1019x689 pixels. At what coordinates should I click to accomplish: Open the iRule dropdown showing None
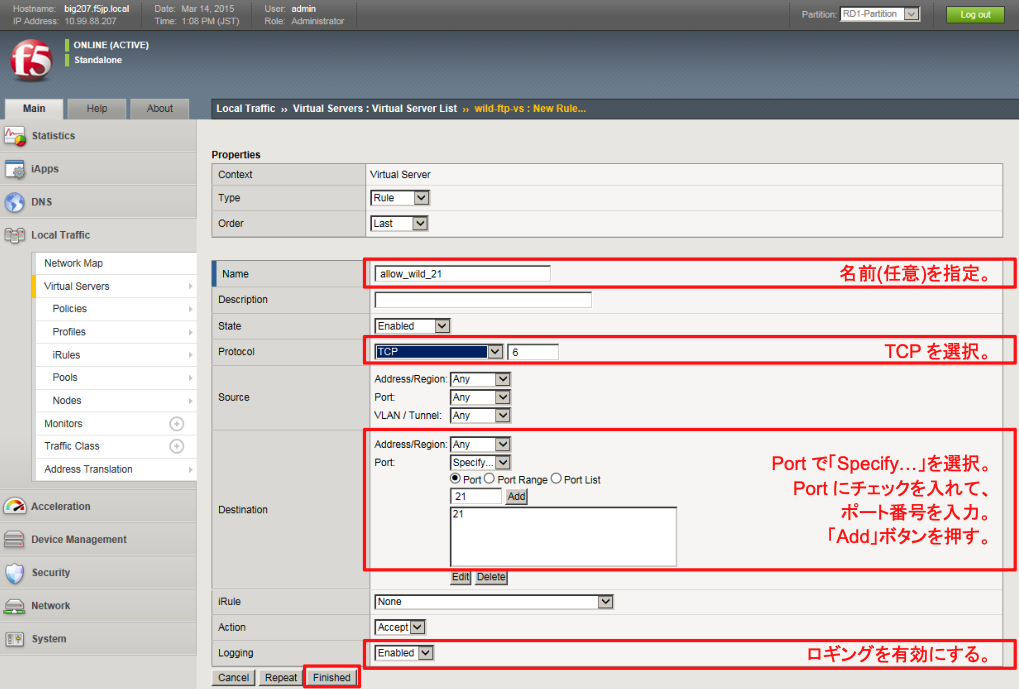494,602
